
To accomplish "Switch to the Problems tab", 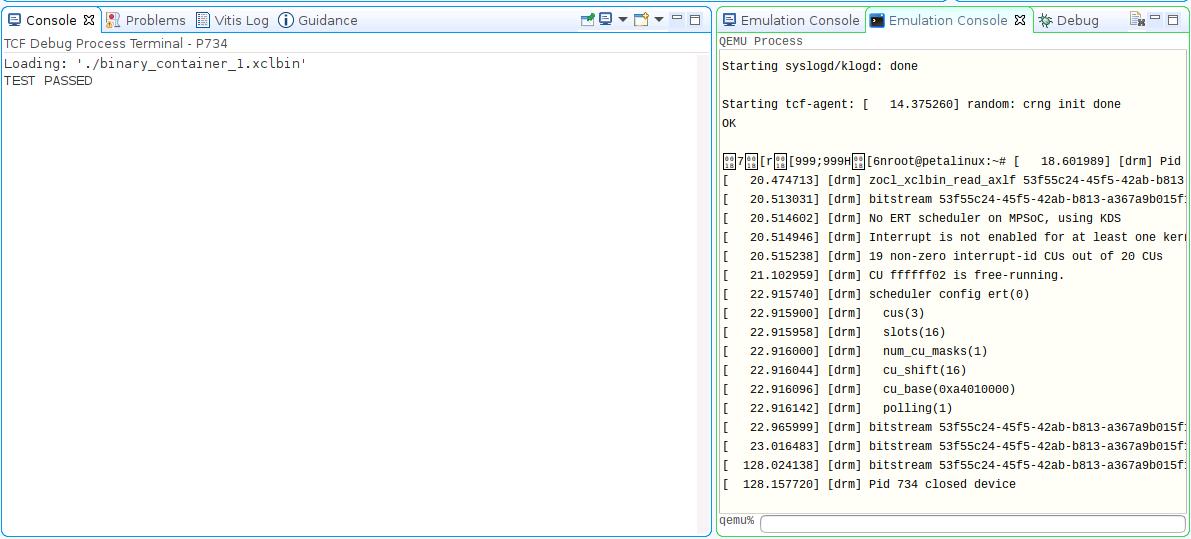I will (146, 20).
